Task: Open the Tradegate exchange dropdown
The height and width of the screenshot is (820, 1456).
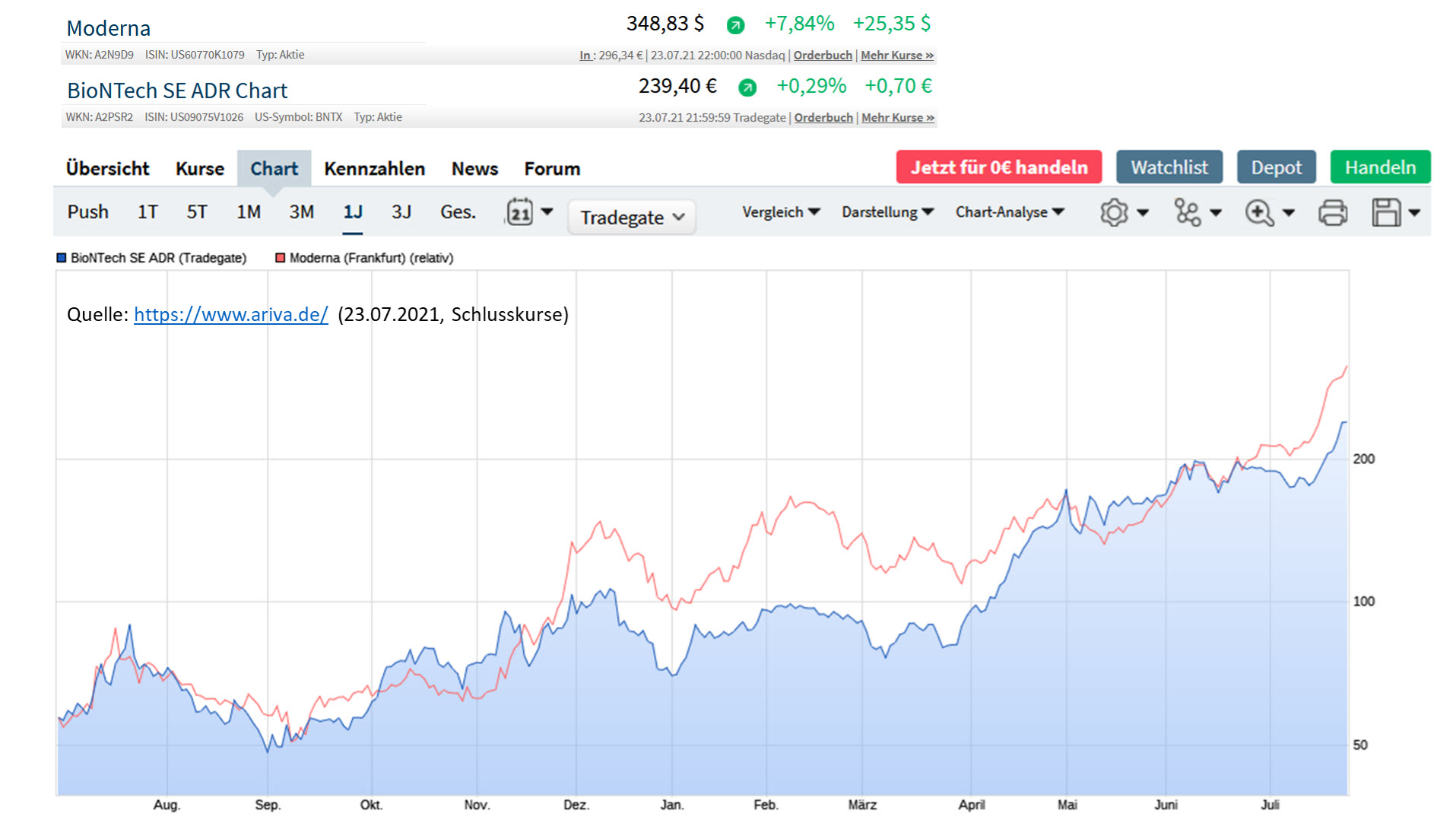Action: coord(632,218)
